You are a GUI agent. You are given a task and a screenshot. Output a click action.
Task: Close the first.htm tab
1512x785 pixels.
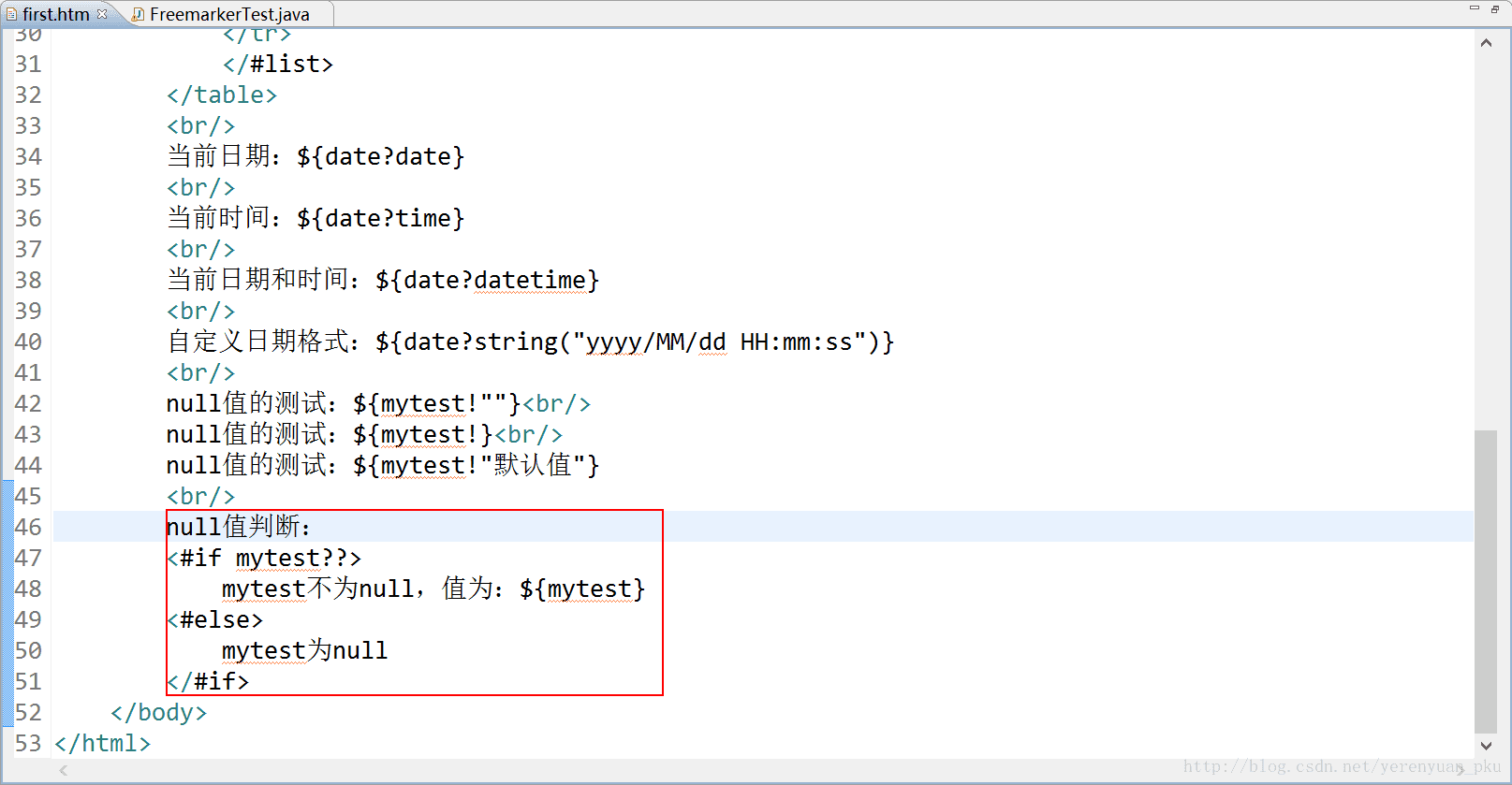coord(102,13)
